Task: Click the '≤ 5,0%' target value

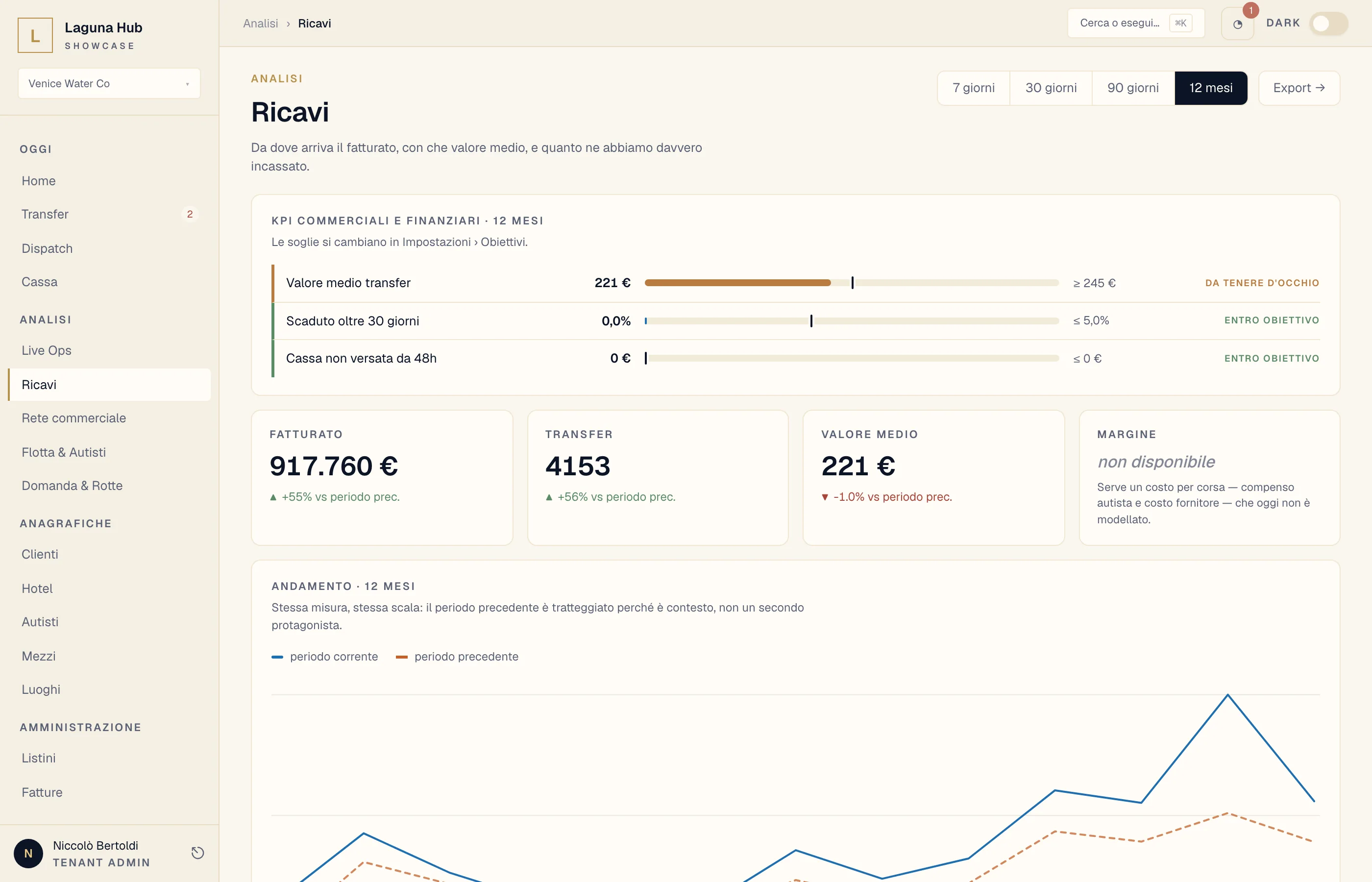Action: tap(1091, 321)
